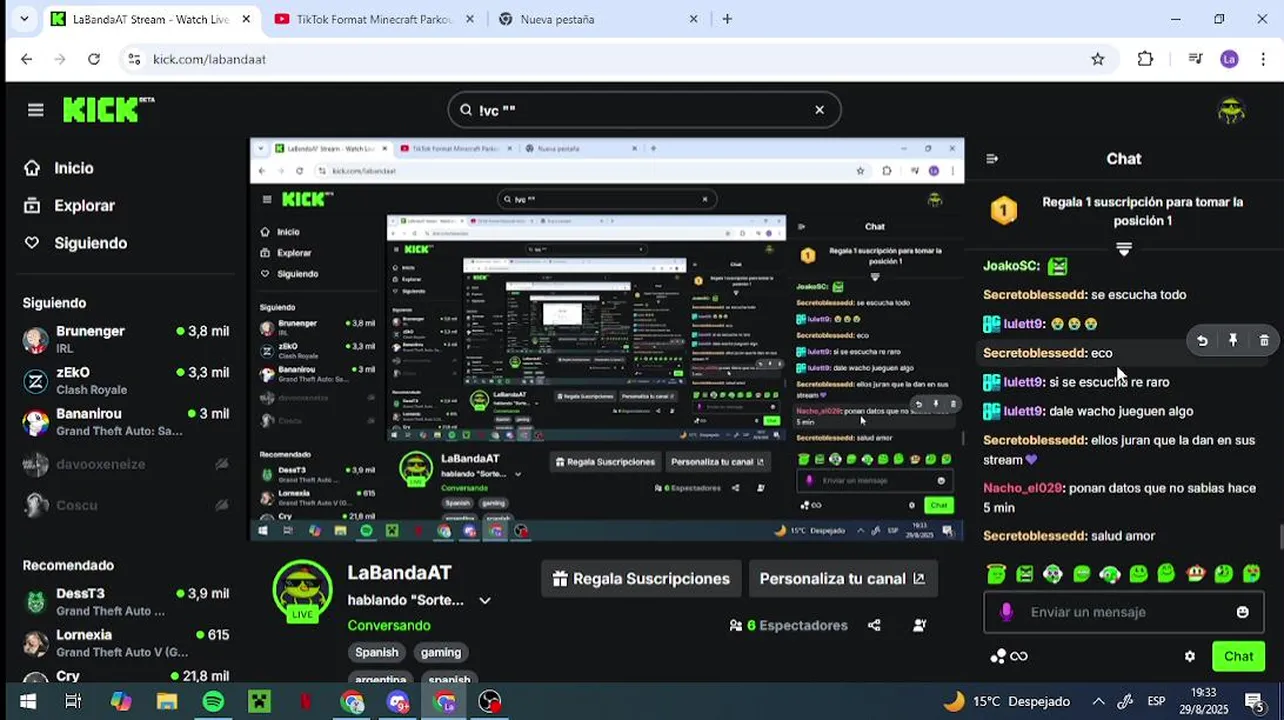Expand the stream title dropdown chevron
This screenshot has width=1284, height=720.
pyautogui.click(x=485, y=601)
